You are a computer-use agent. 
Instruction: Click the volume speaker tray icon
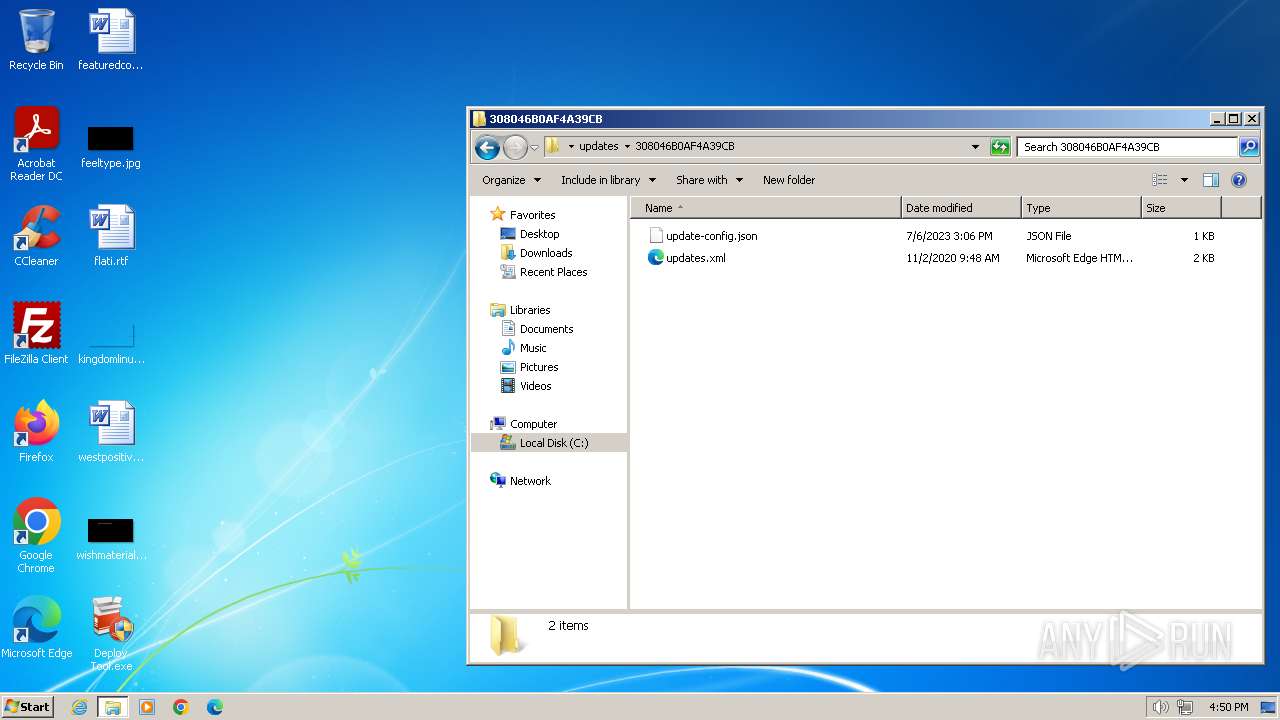1160,707
